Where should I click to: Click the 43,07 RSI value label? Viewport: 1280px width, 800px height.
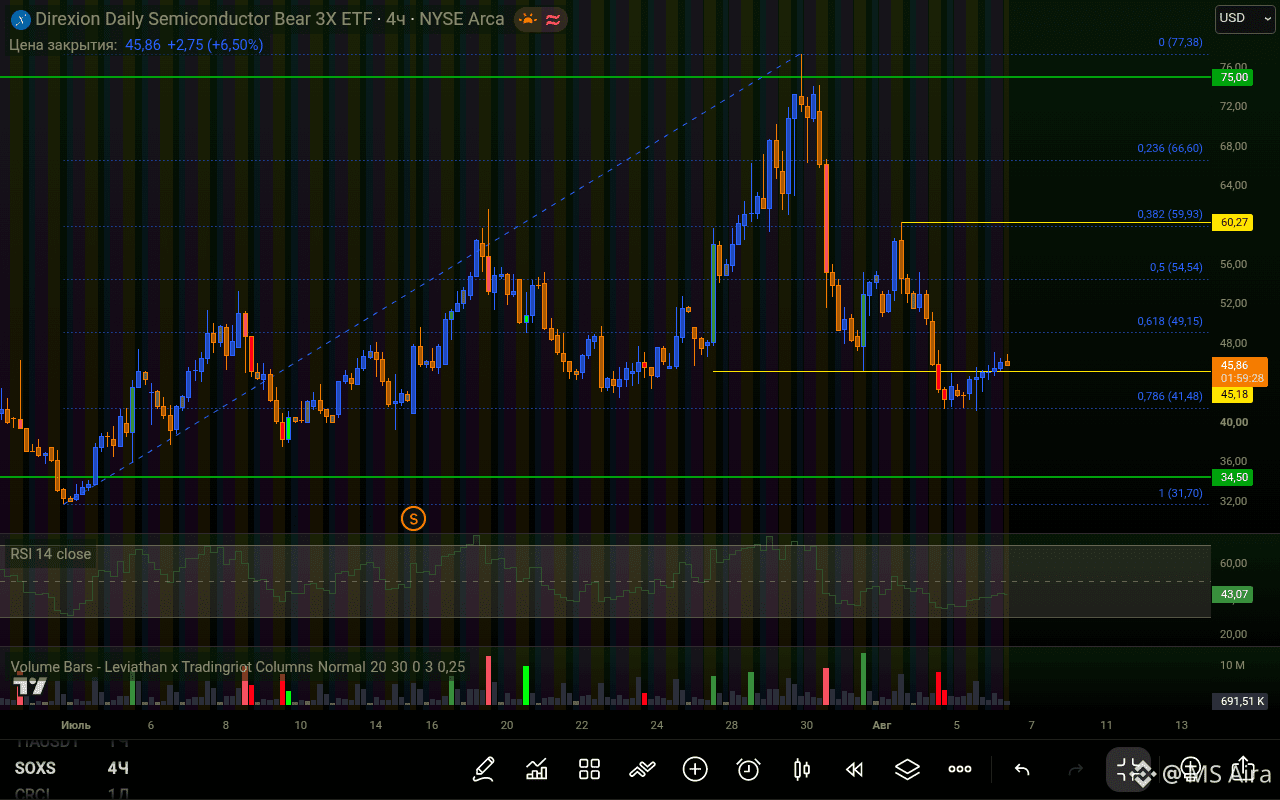pos(1231,594)
